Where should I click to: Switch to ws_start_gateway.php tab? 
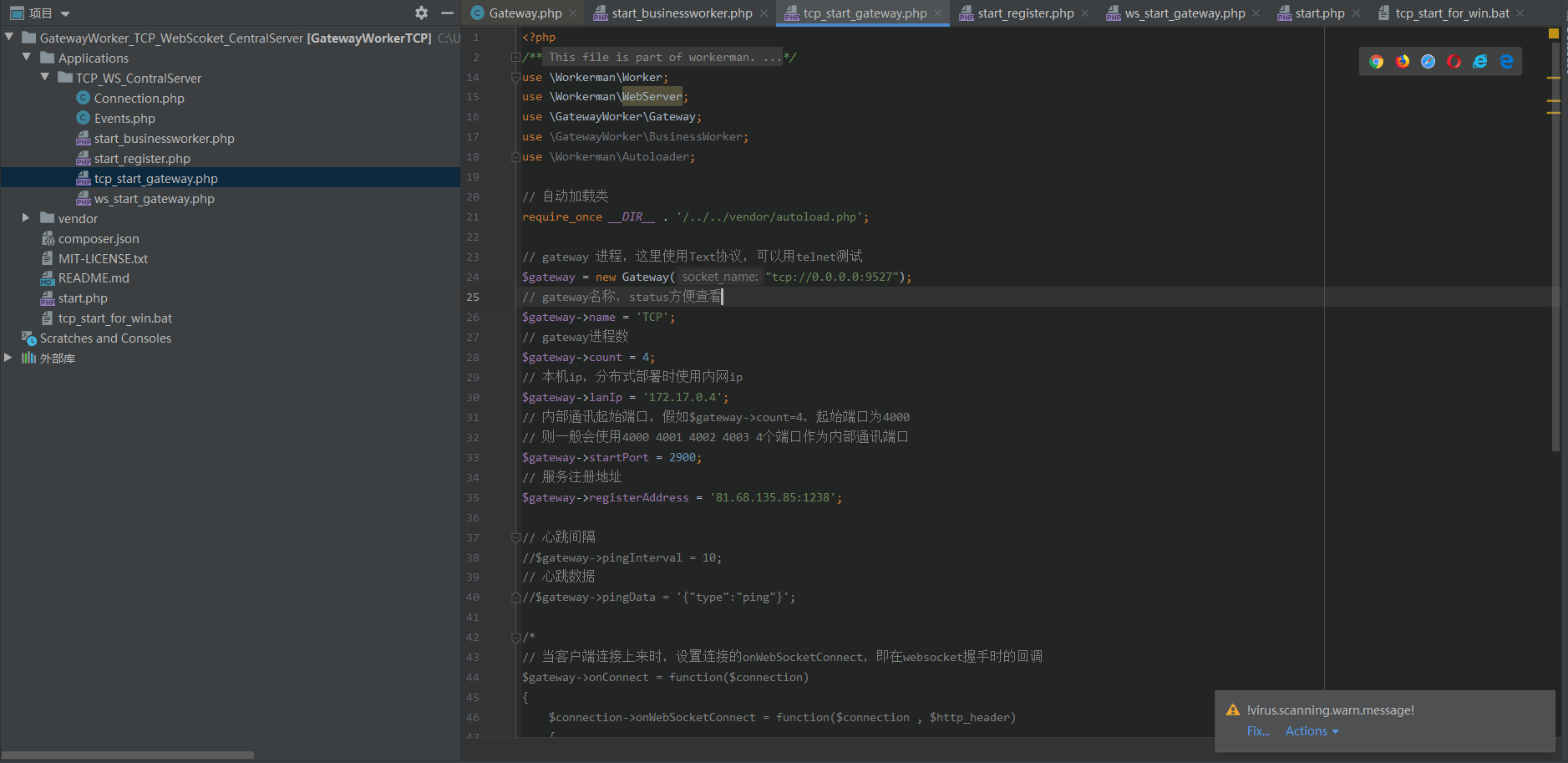click(1184, 13)
